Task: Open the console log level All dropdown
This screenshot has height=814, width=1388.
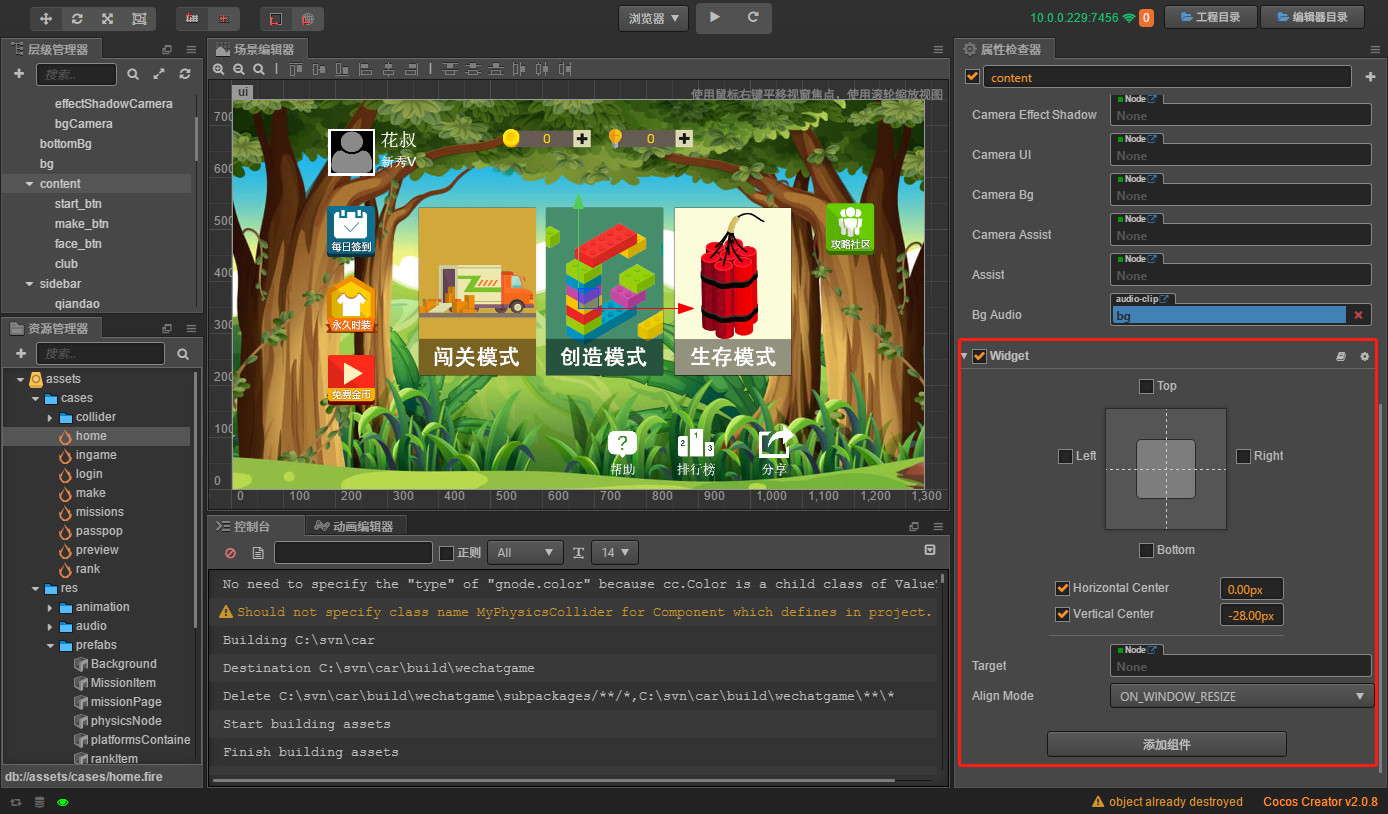Action: (x=524, y=552)
